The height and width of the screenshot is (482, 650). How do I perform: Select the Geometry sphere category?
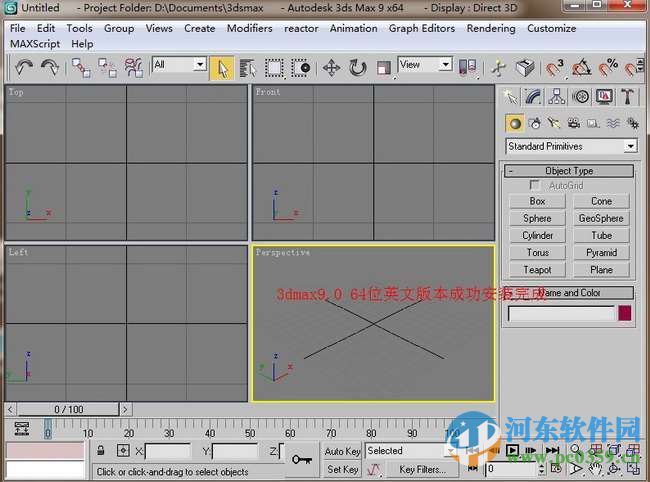(x=515, y=124)
